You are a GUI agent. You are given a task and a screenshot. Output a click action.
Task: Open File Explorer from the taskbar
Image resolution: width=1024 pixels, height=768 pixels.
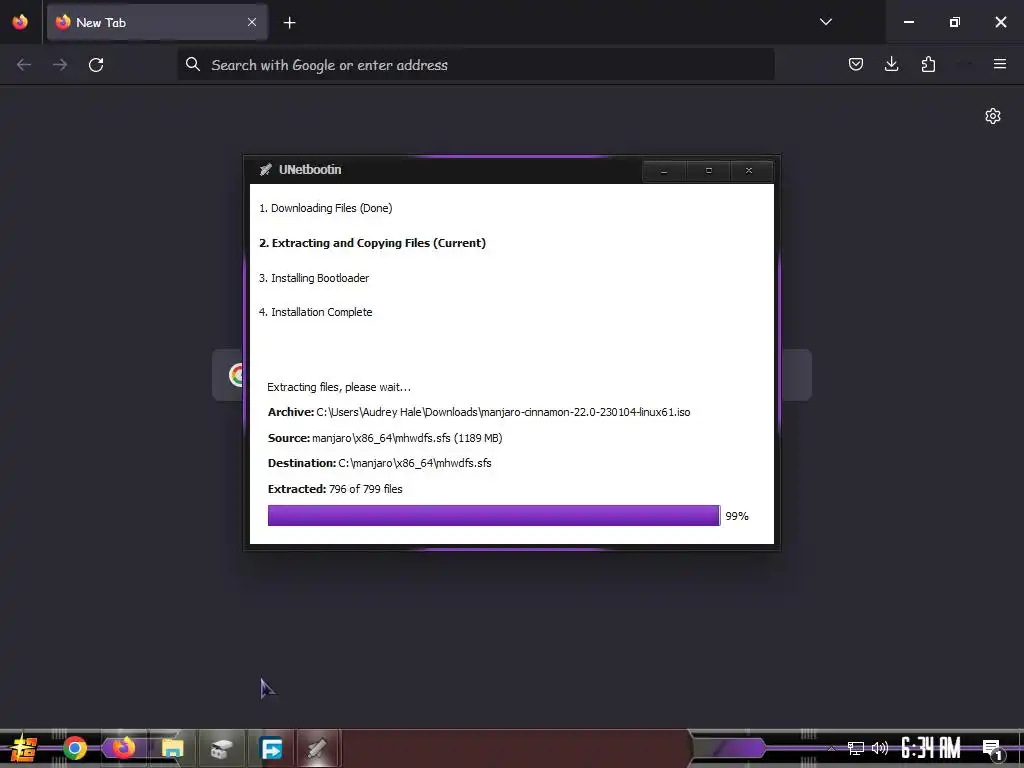coord(172,748)
